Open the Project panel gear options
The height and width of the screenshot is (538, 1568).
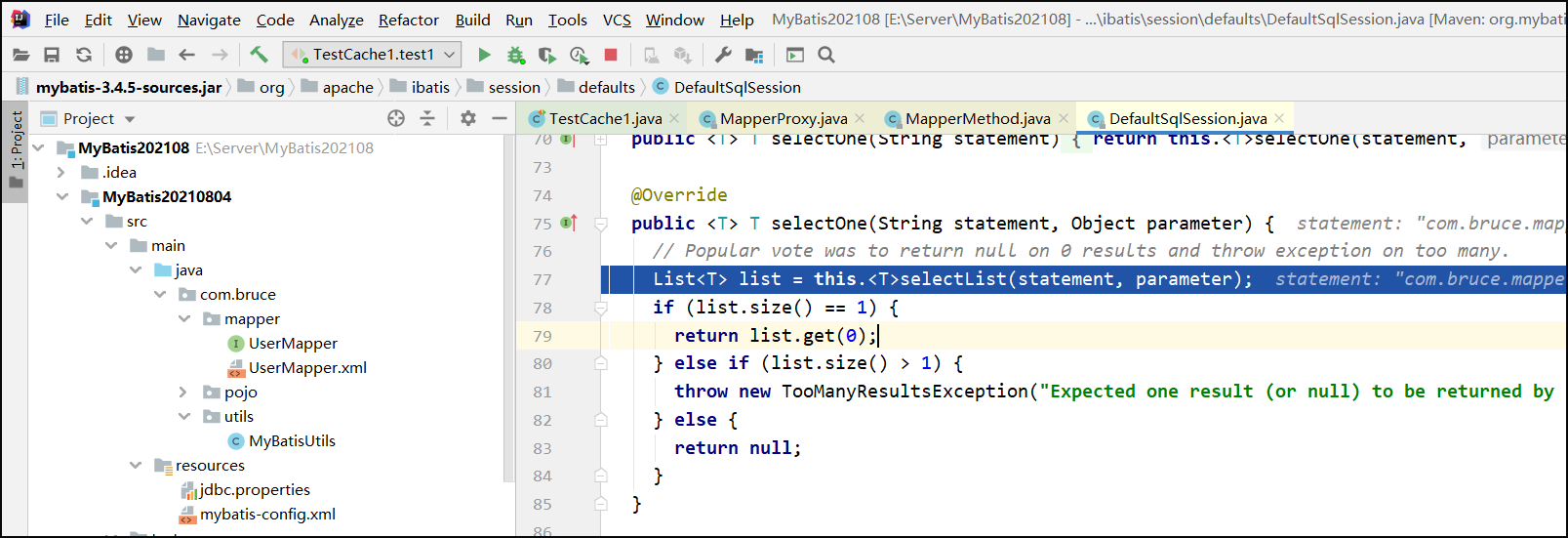(468, 118)
